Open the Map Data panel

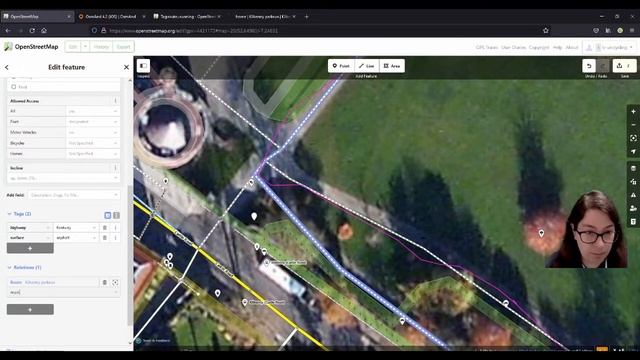click(633, 182)
